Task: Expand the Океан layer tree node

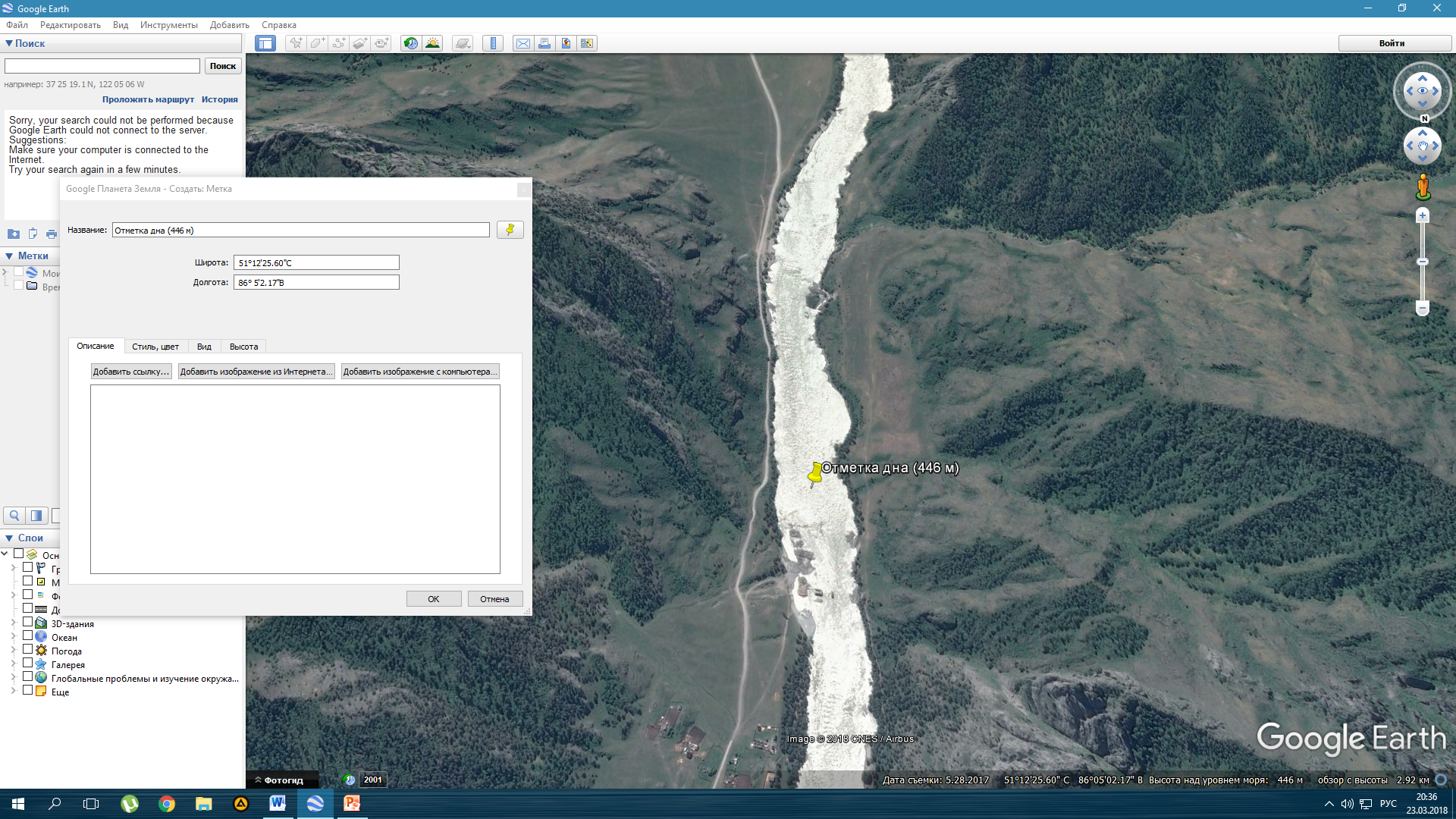Action: (x=13, y=636)
